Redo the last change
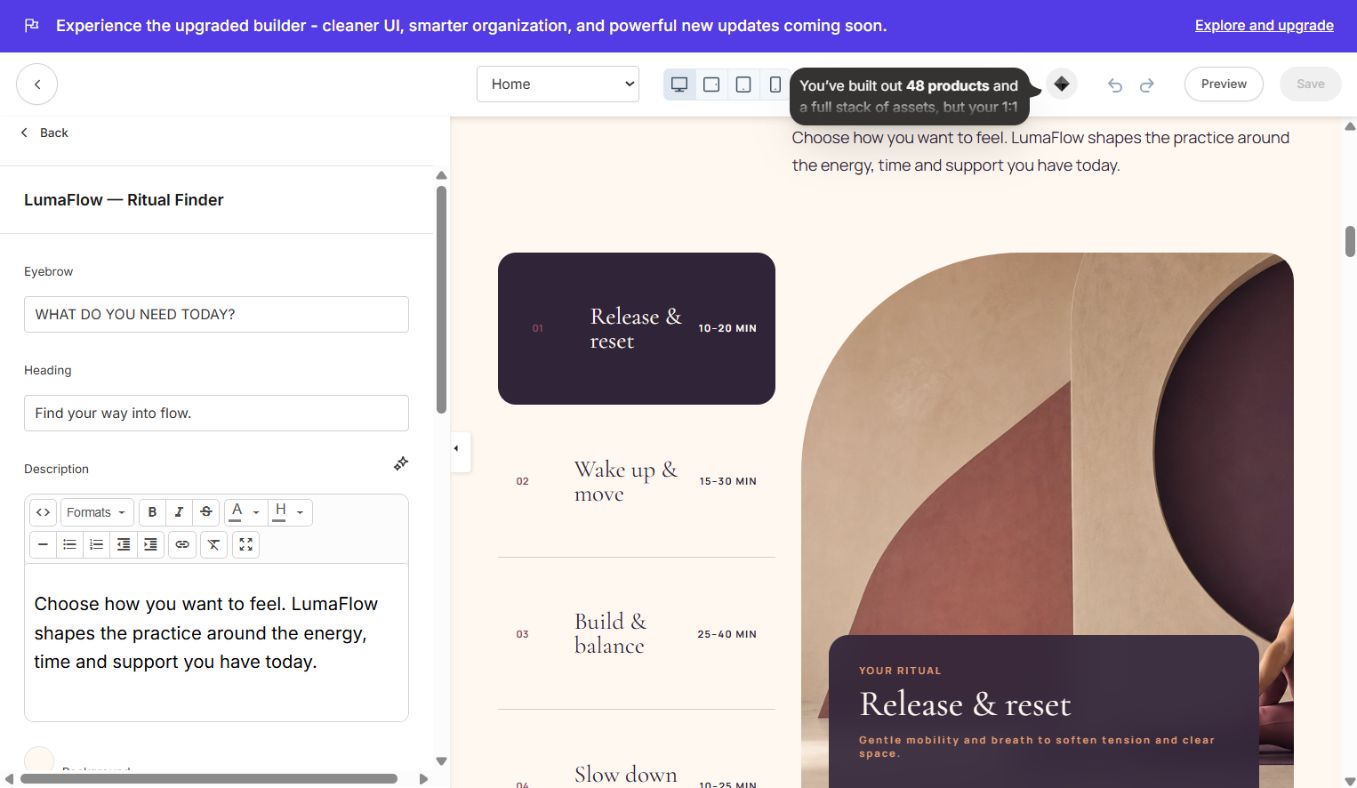1357x788 pixels. pos(1147,85)
